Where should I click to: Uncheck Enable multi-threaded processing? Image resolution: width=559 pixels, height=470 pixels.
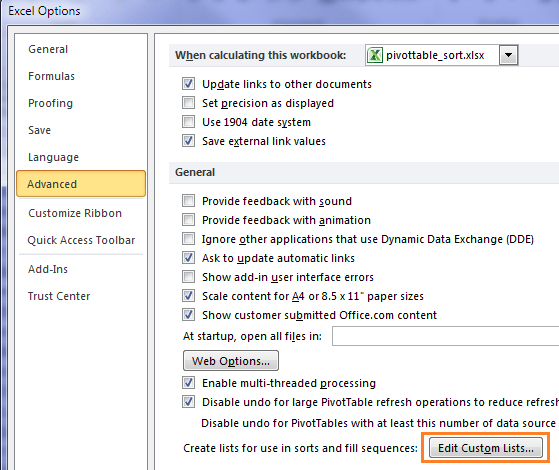(188, 383)
